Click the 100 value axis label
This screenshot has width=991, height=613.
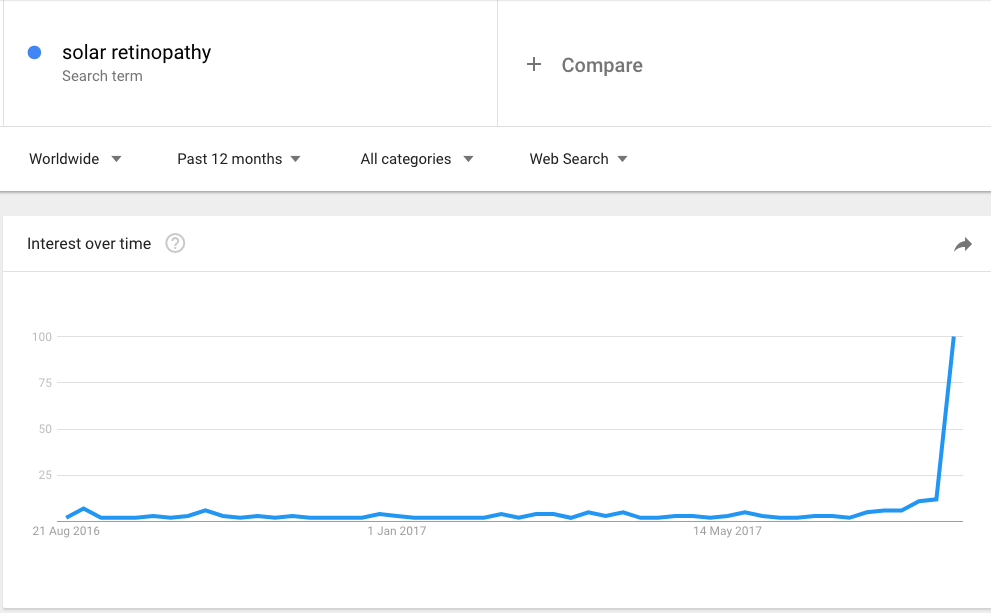(x=42, y=337)
